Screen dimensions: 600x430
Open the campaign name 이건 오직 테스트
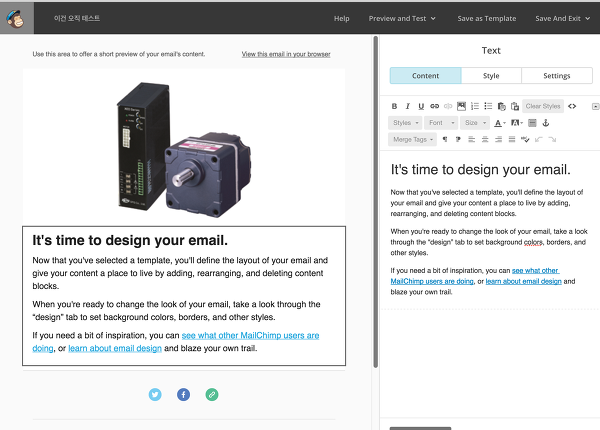77,18
